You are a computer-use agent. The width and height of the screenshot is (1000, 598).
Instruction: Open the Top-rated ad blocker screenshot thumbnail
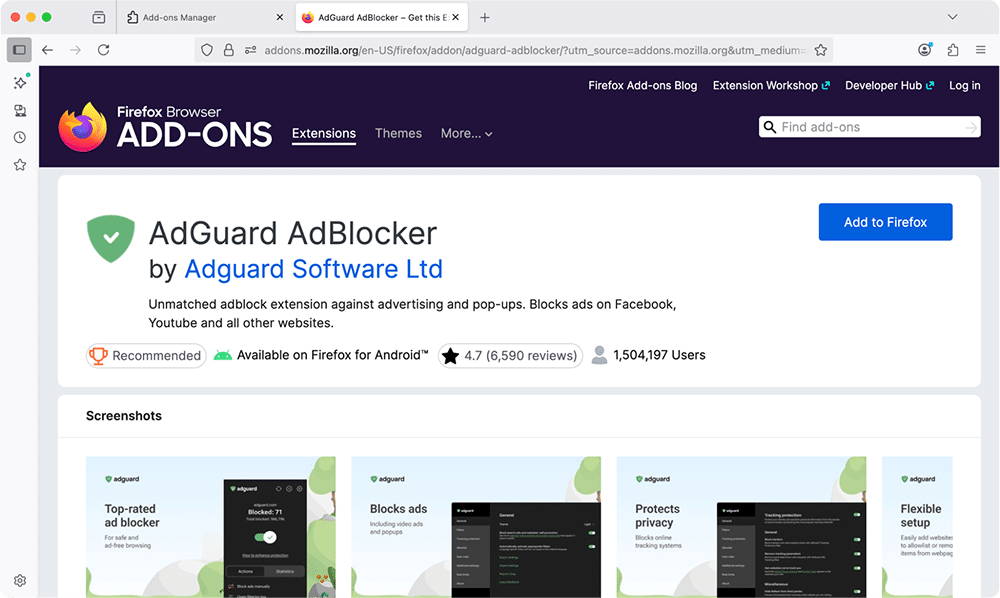click(x=210, y=527)
